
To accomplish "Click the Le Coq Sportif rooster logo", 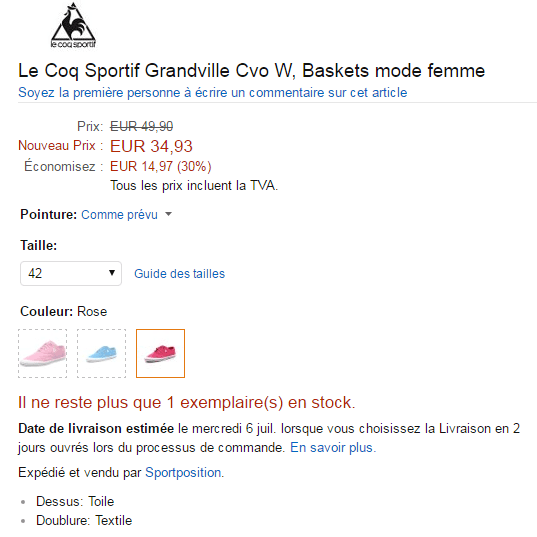I will [x=73, y=25].
